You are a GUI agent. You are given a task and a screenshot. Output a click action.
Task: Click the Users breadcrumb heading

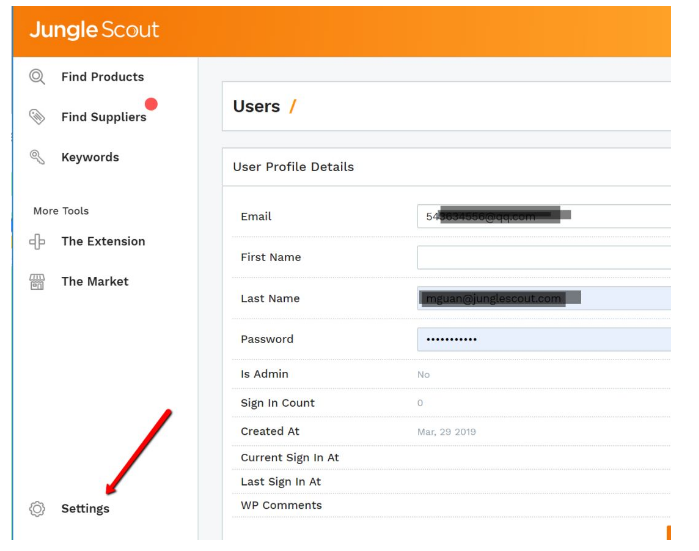coord(256,107)
